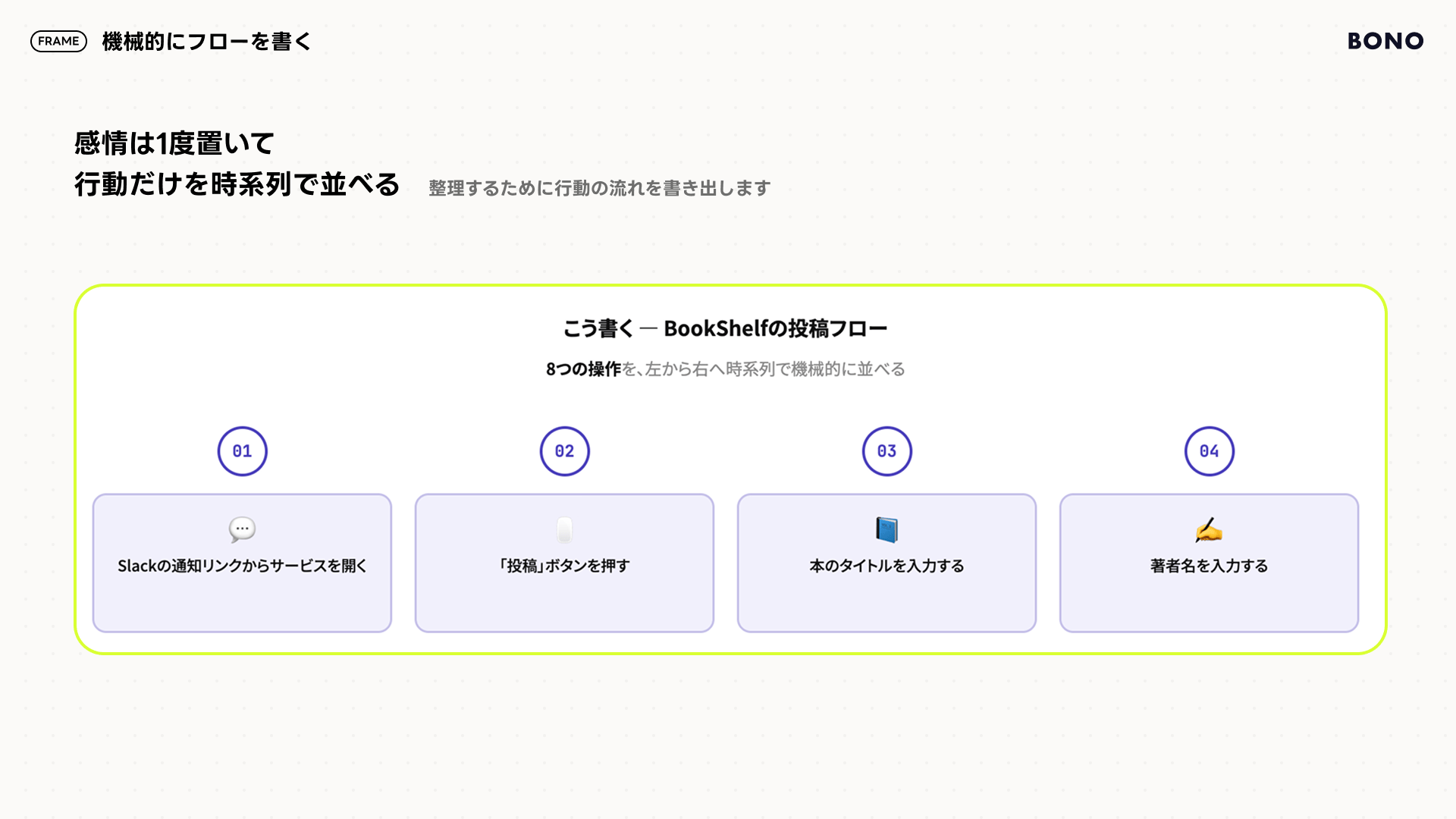Image resolution: width=1456 pixels, height=819 pixels.
Task: Click the heading '行動だけを時系列で並べる'
Action: 237,184
